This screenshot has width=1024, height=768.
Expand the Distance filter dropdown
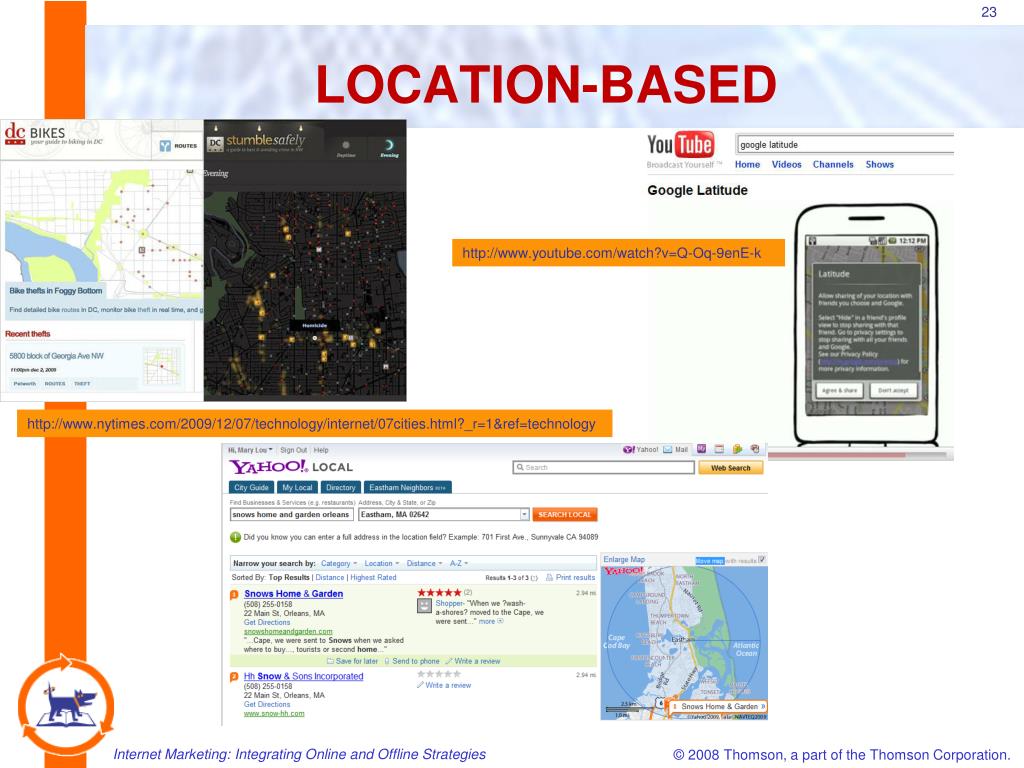424,564
